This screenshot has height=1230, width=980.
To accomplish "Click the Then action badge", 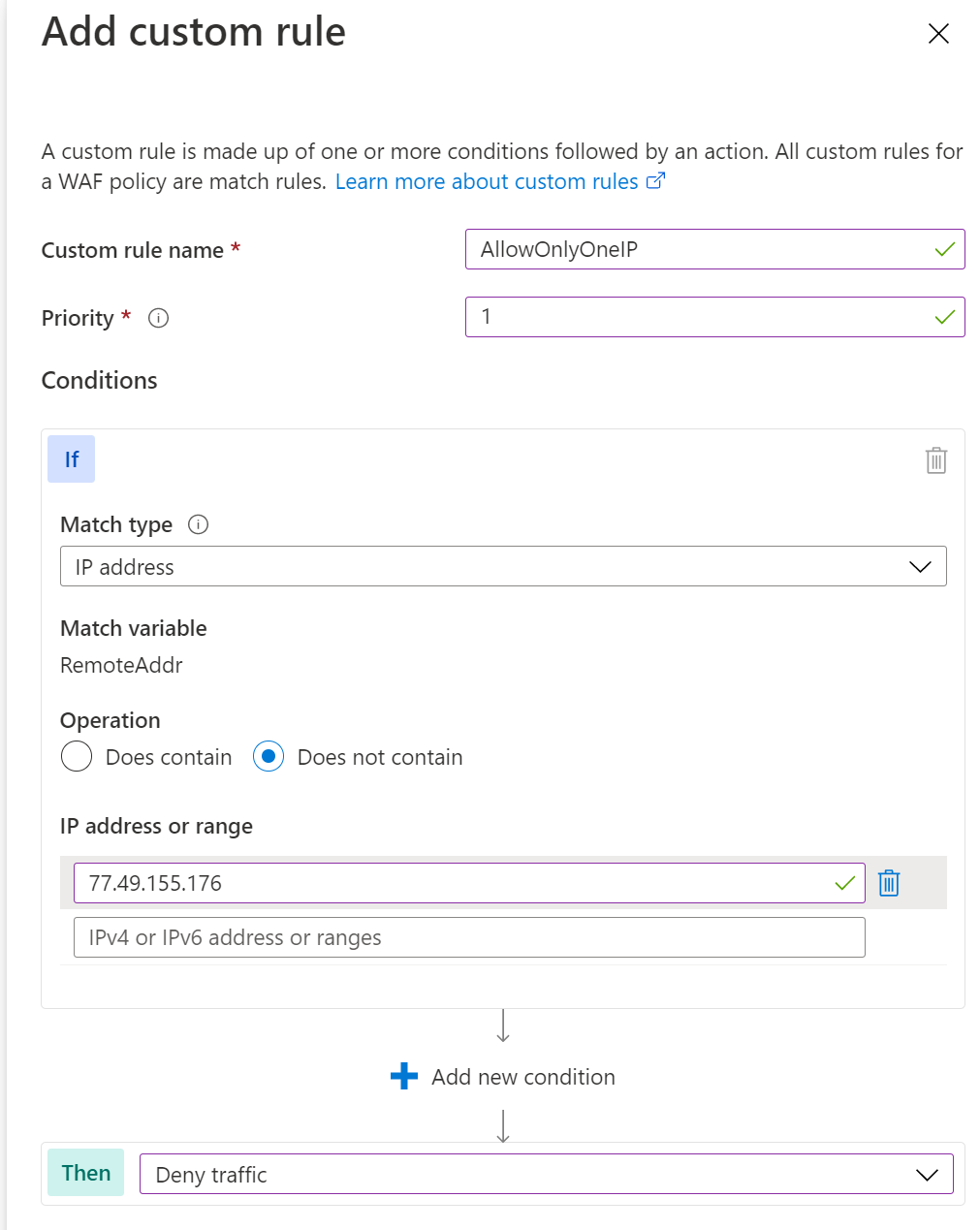I will point(85,1173).
